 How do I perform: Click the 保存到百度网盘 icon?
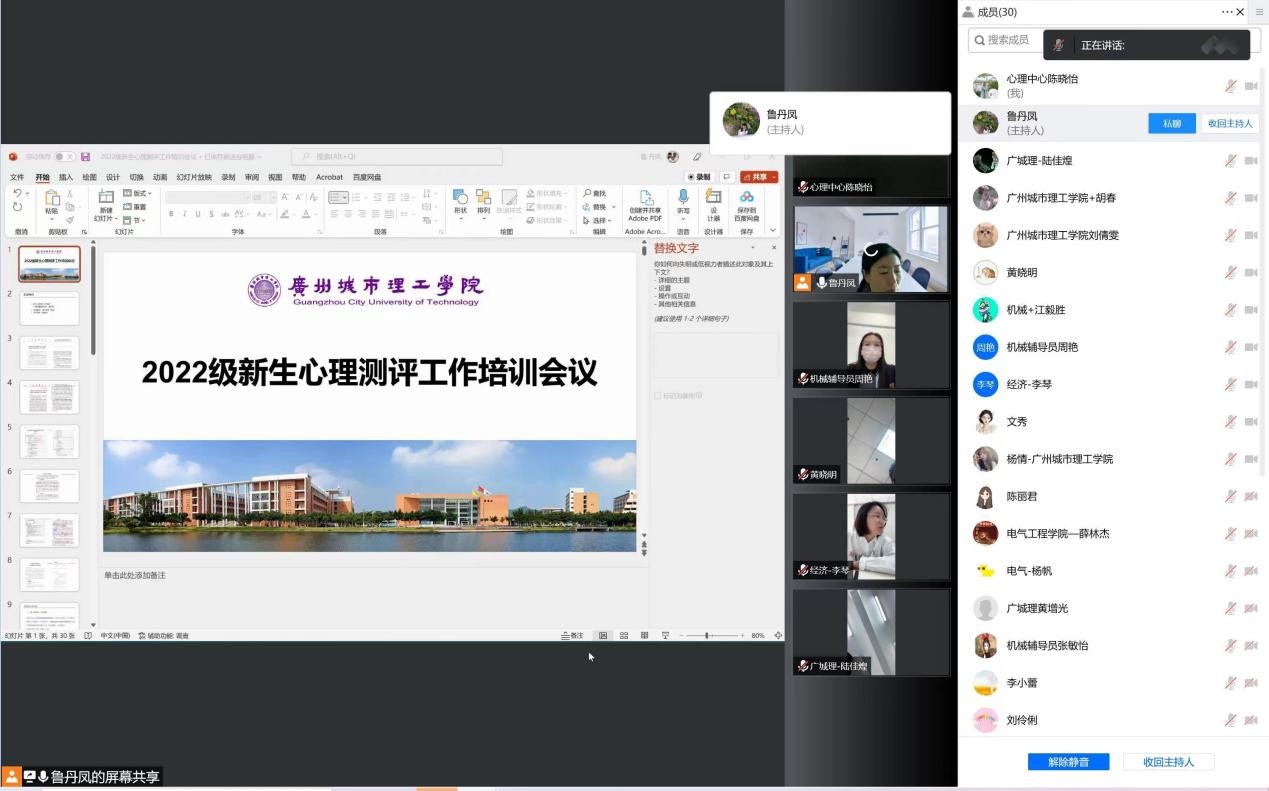click(x=746, y=198)
